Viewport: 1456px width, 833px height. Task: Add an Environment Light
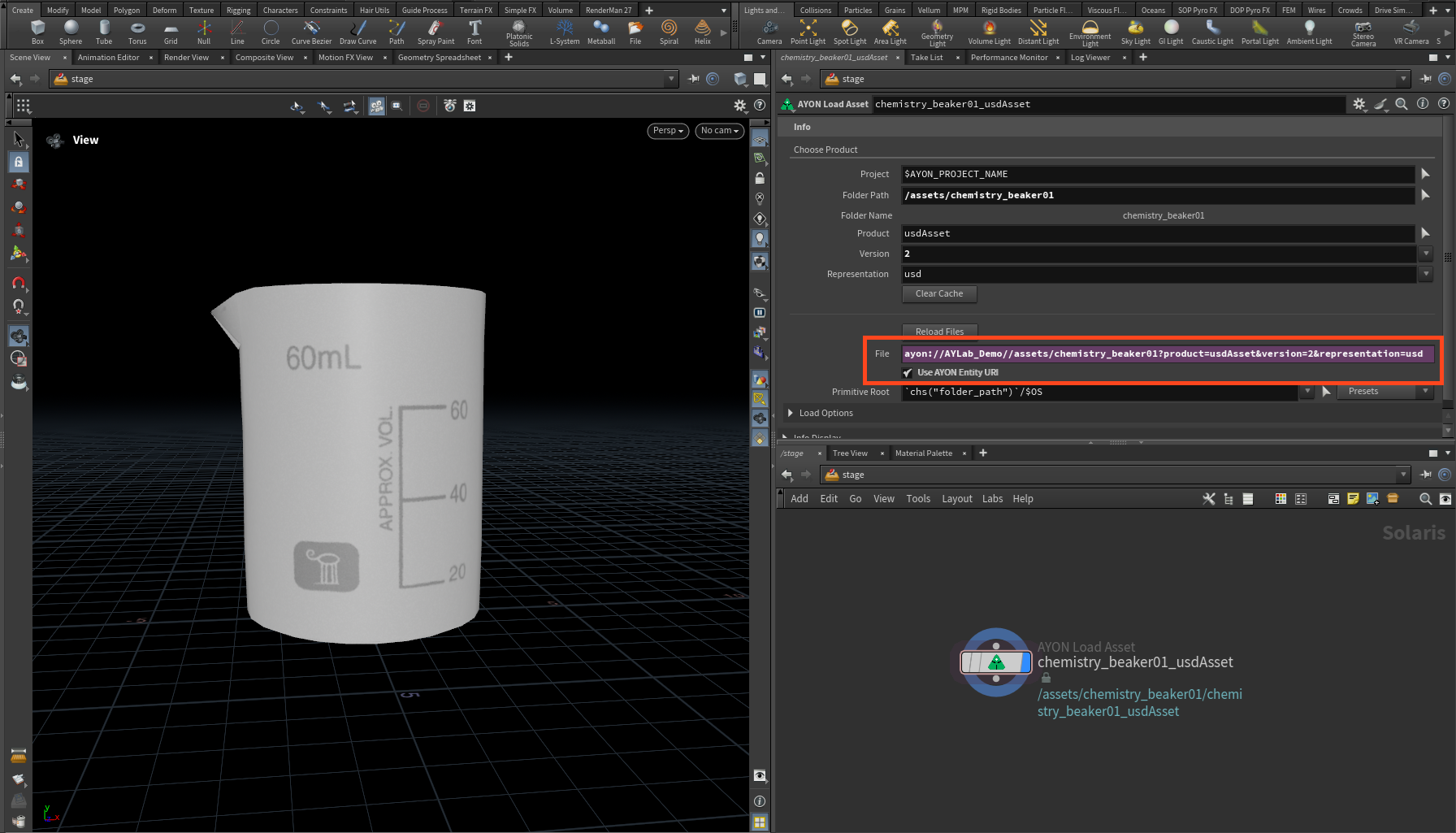tap(1090, 33)
